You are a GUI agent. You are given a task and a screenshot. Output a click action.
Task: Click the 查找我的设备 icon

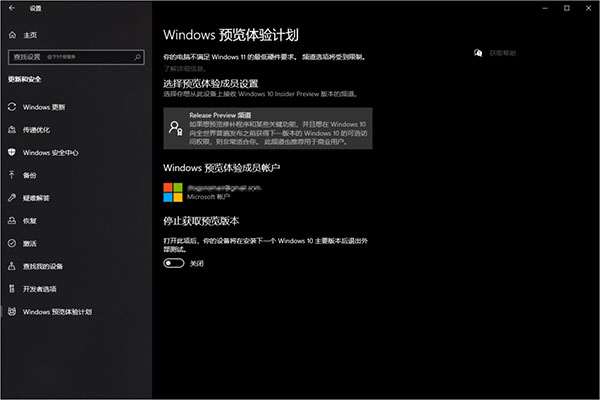pos(12,266)
